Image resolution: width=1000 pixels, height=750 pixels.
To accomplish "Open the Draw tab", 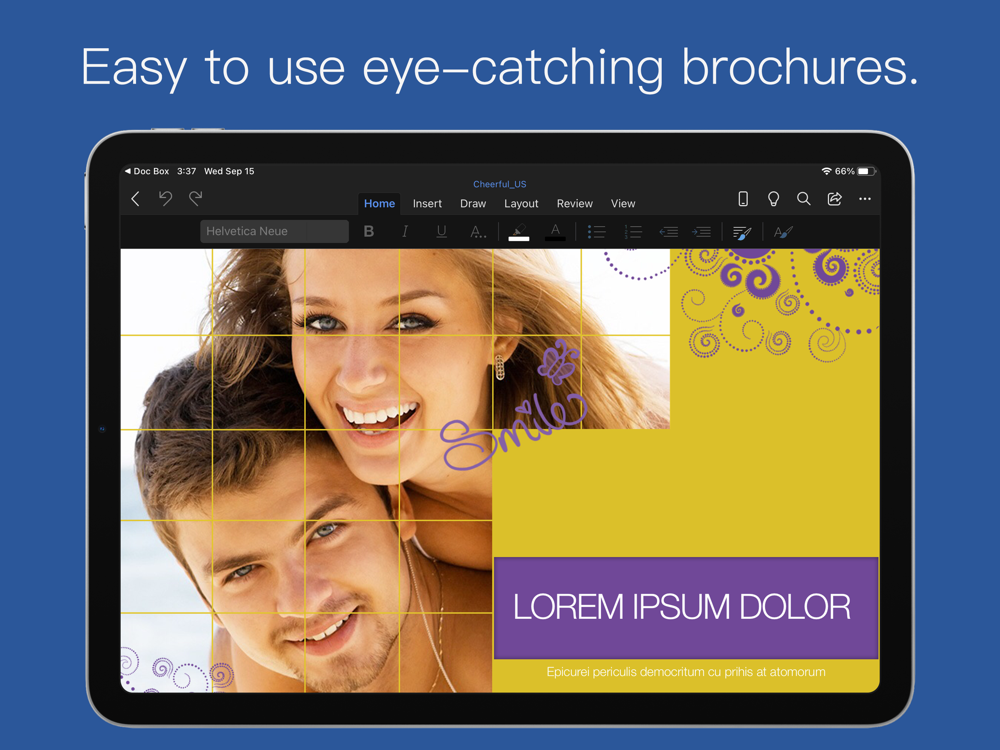I will [x=473, y=203].
